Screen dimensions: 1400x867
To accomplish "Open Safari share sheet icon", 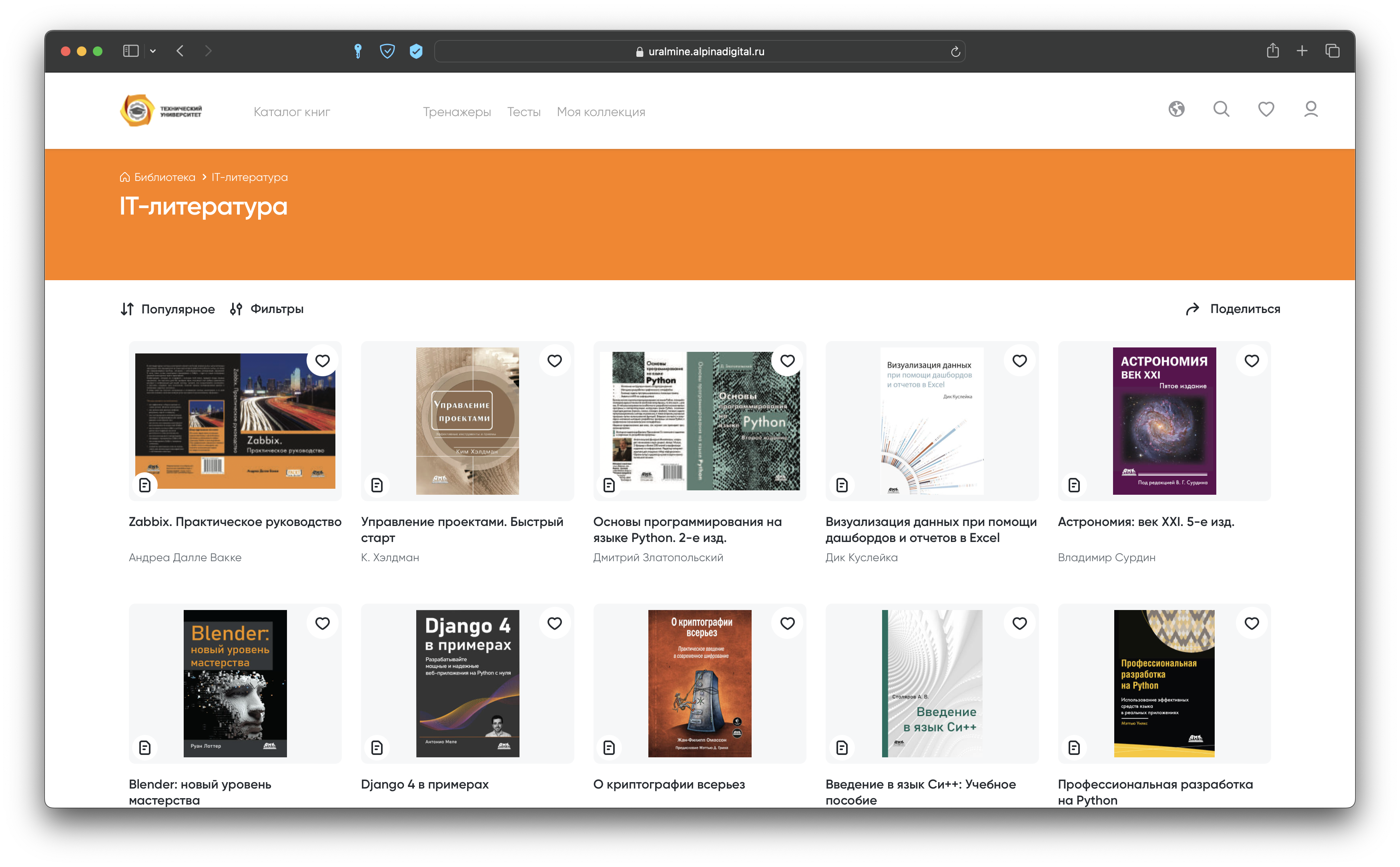I will [1273, 51].
